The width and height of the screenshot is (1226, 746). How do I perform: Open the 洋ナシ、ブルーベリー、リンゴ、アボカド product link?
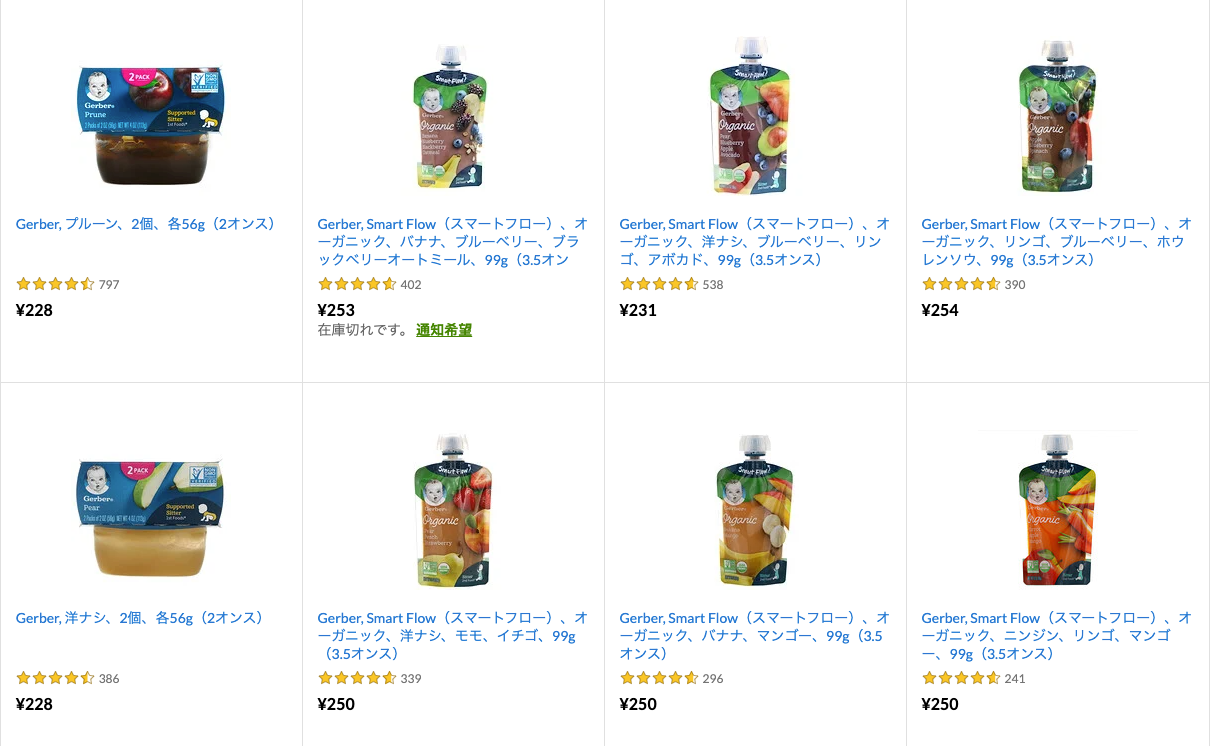point(752,241)
